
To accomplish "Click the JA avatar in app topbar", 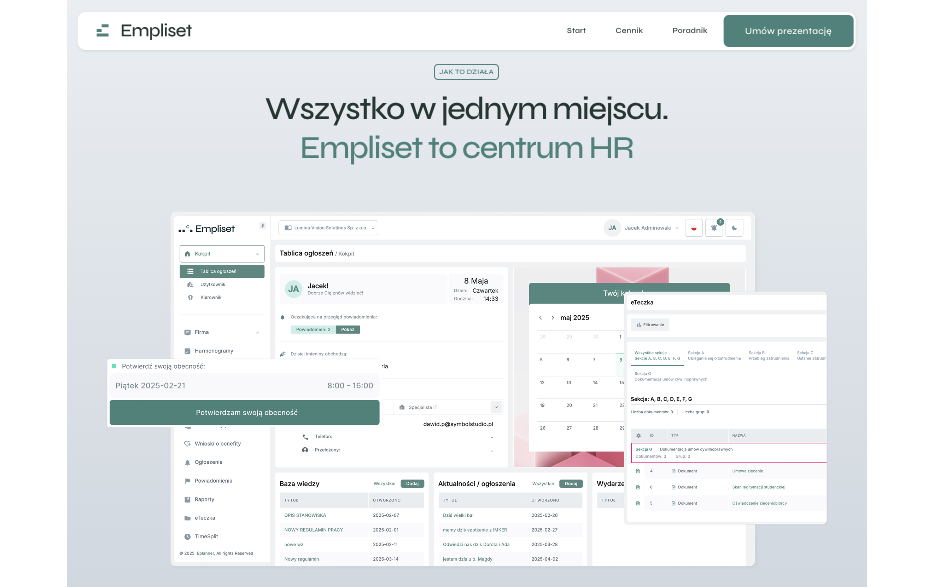I will pyautogui.click(x=612, y=228).
